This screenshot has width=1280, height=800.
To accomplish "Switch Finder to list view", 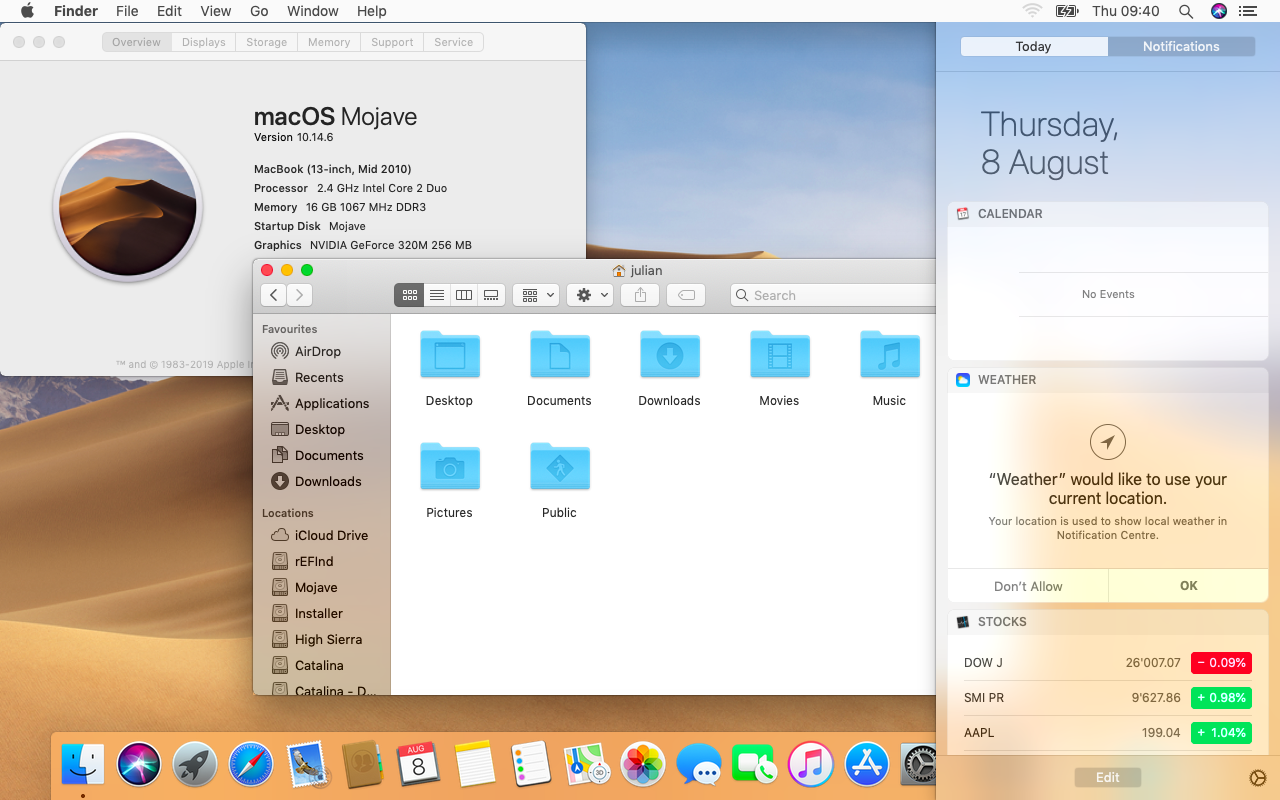I will [x=437, y=295].
